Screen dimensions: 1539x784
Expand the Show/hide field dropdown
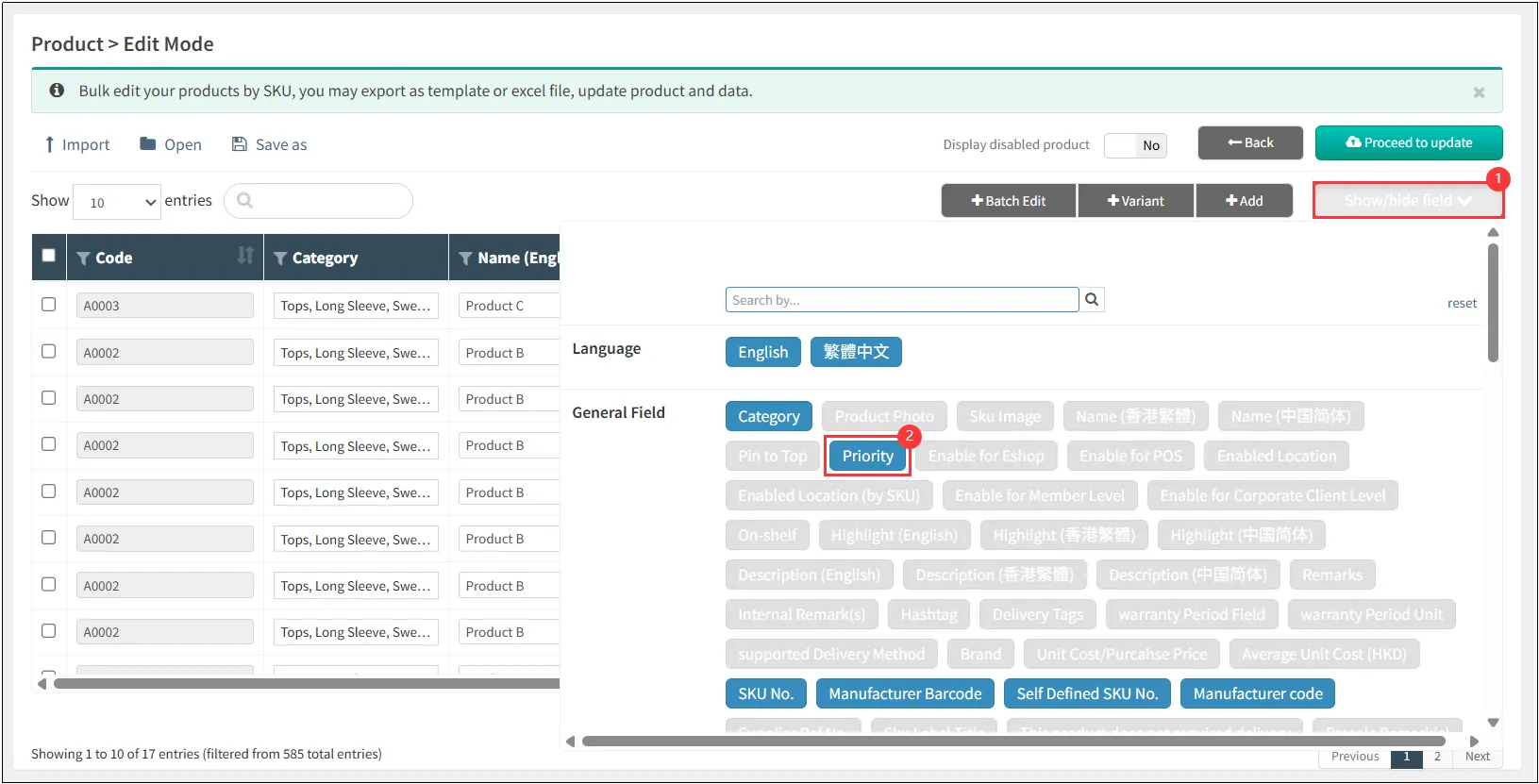click(1407, 201)
